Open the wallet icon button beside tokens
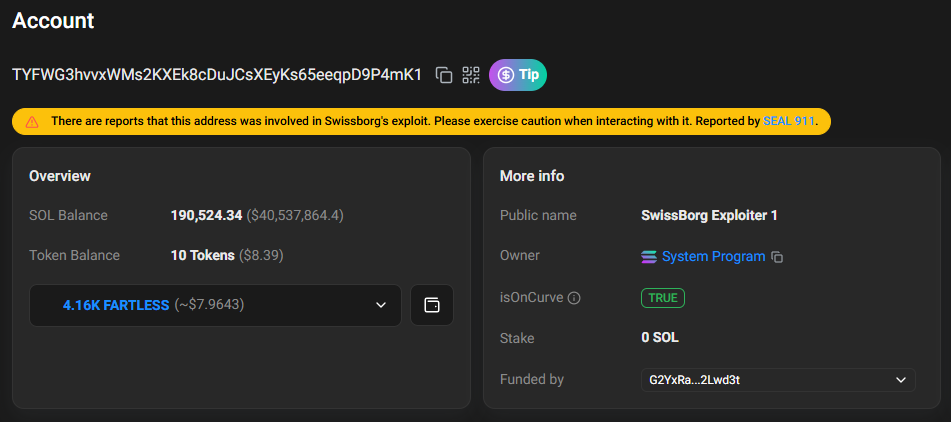 [x=432, y=305]
